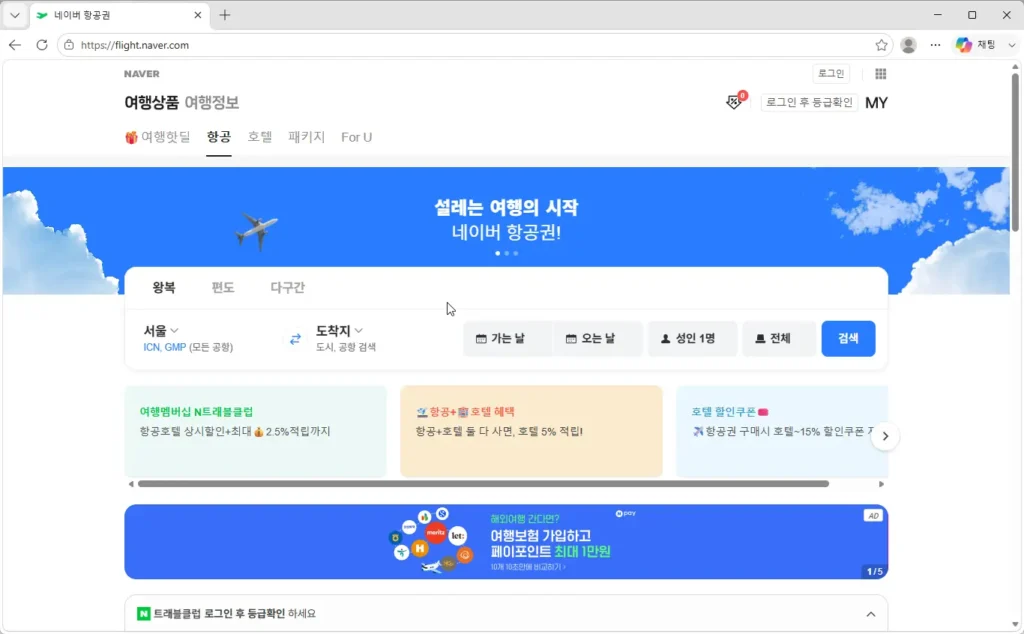Viewport: 1024px width, 634px height.
Task: Open the Copilot 채팅 button
Action: (x=976, y=45)
